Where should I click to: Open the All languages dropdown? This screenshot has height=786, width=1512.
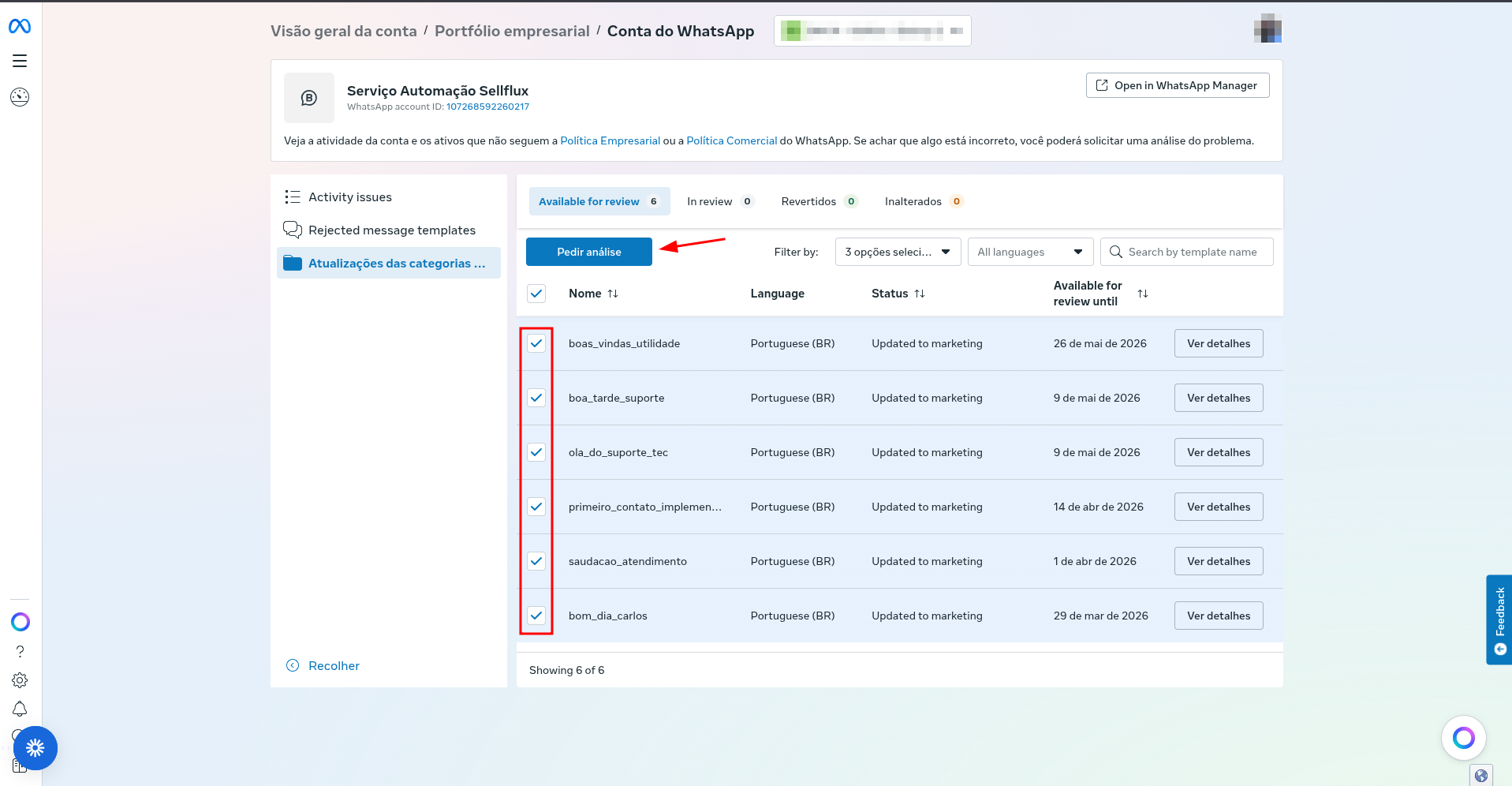(1030, 252)
